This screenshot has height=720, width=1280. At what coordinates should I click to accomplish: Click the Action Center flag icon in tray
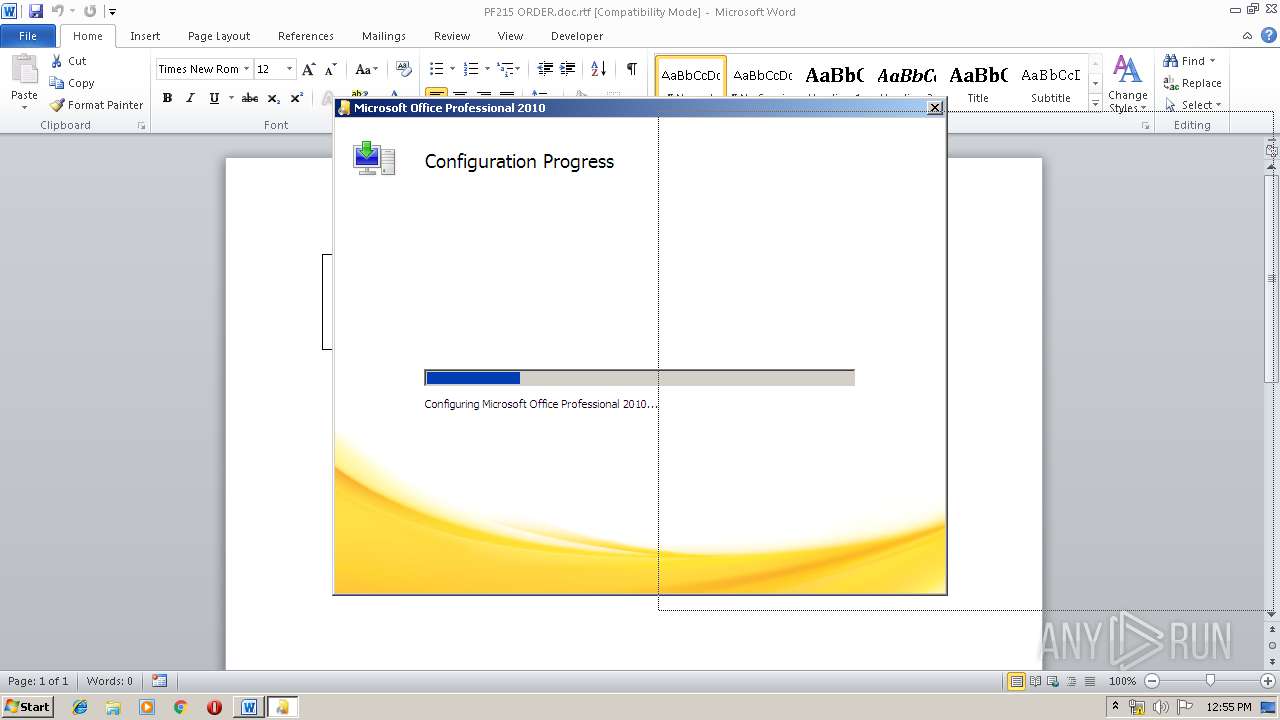click(1185, 707)
